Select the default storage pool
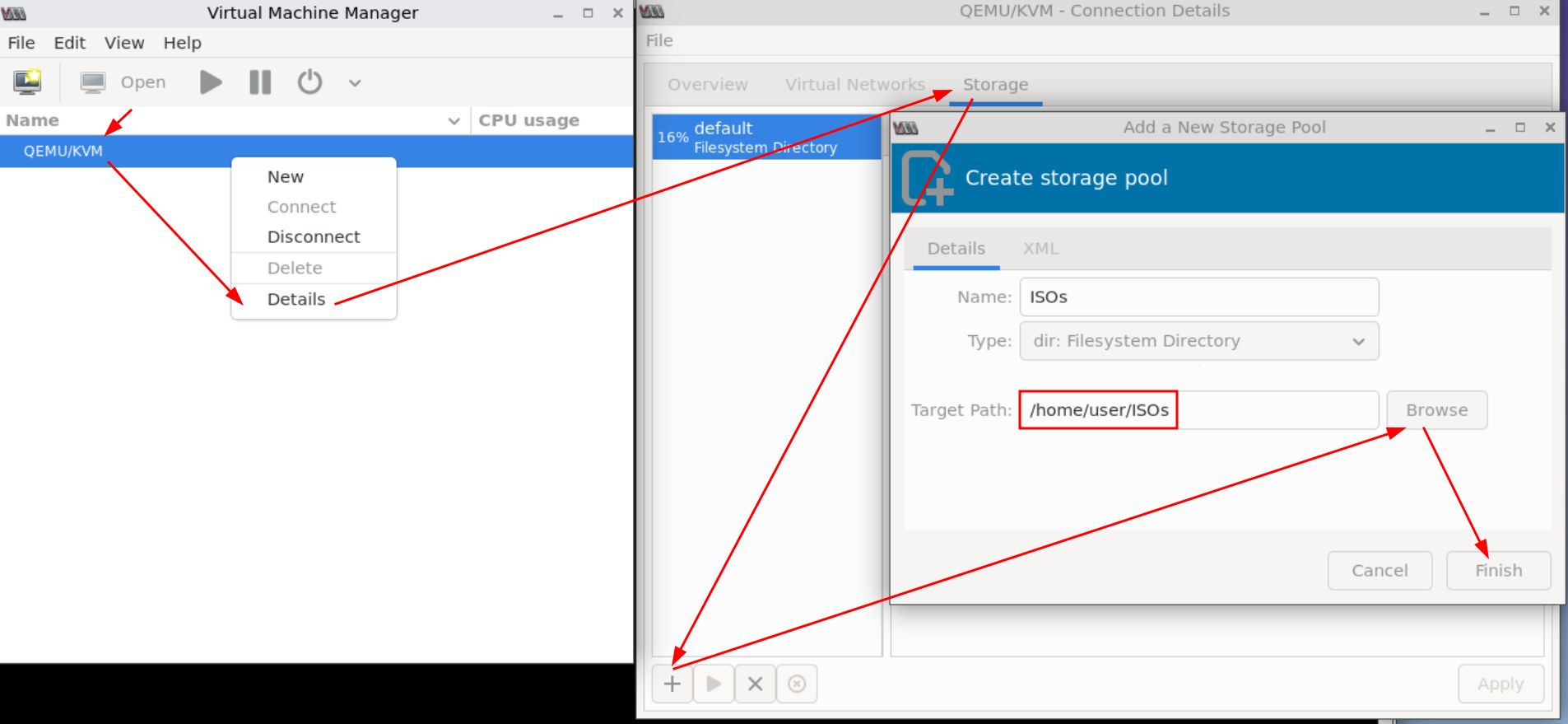Viewport: 1568px width, 724px height. click(767, 137)
